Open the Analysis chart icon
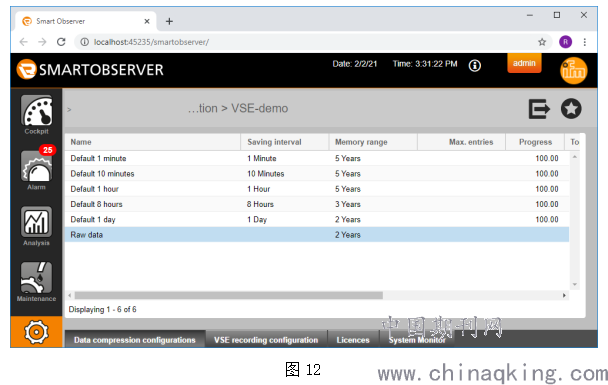 click(x=36, y=222)
